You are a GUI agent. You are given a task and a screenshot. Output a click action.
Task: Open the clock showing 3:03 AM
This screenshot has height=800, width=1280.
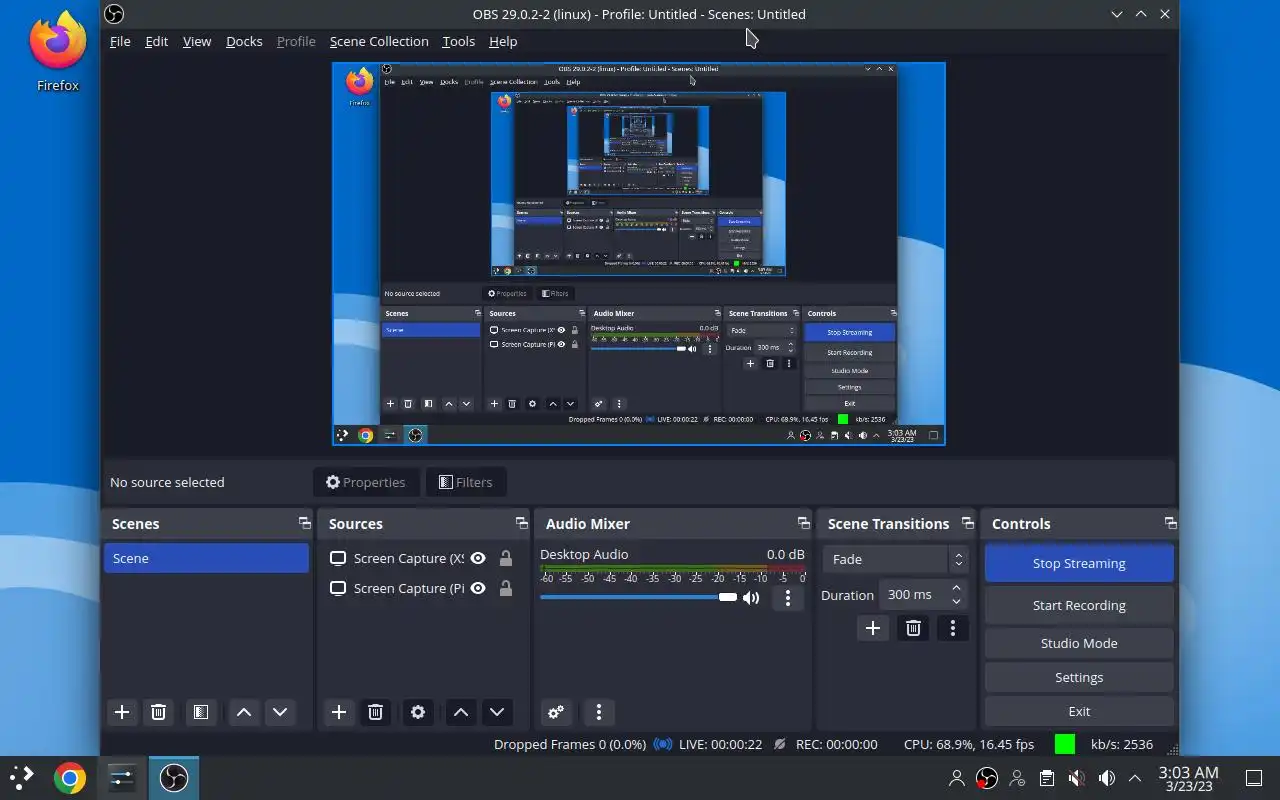1188,778
